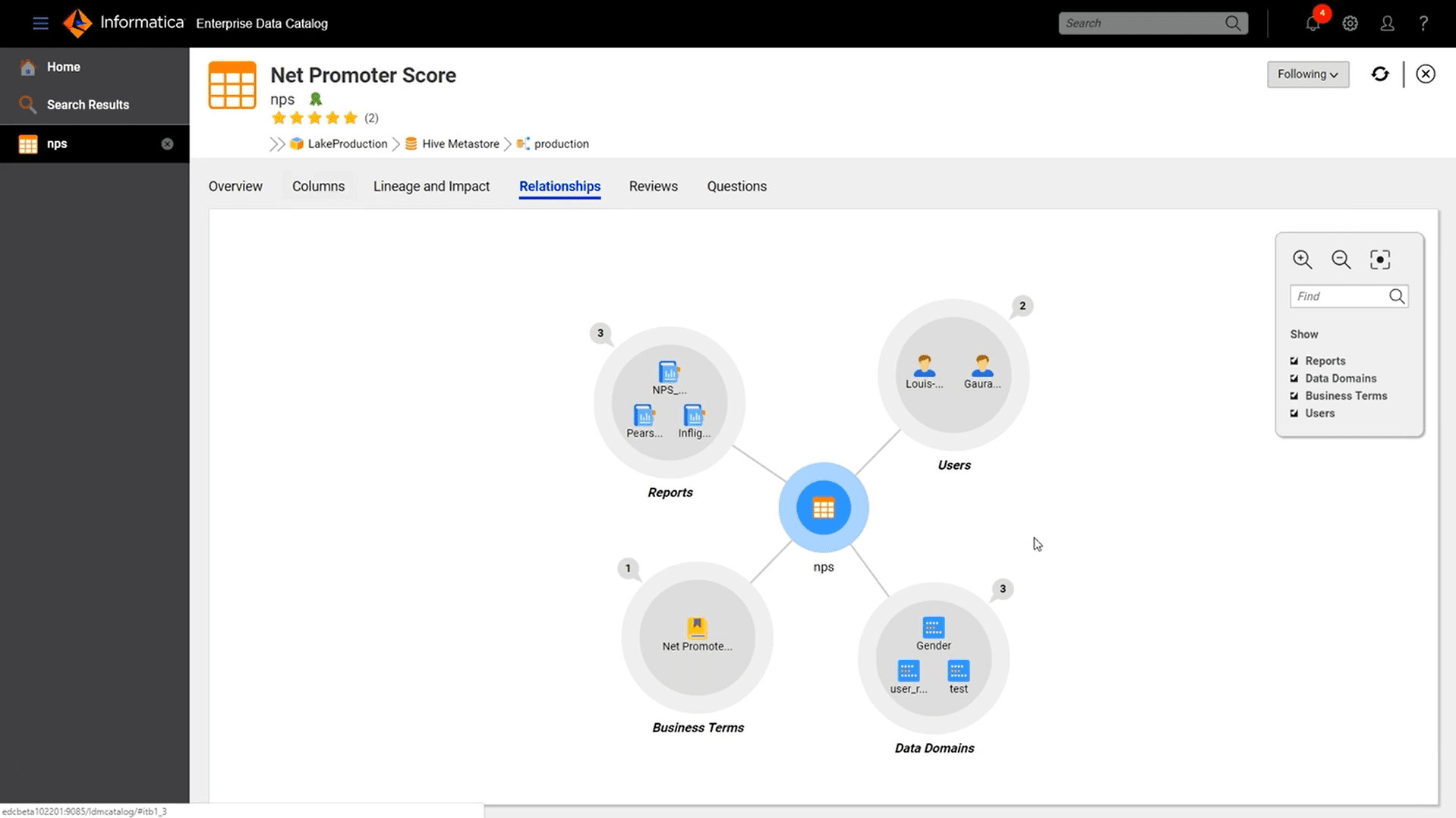The height and width of the screenshot is (818, 1456).
Task: Open the Reviews tab
Action: 652,186
